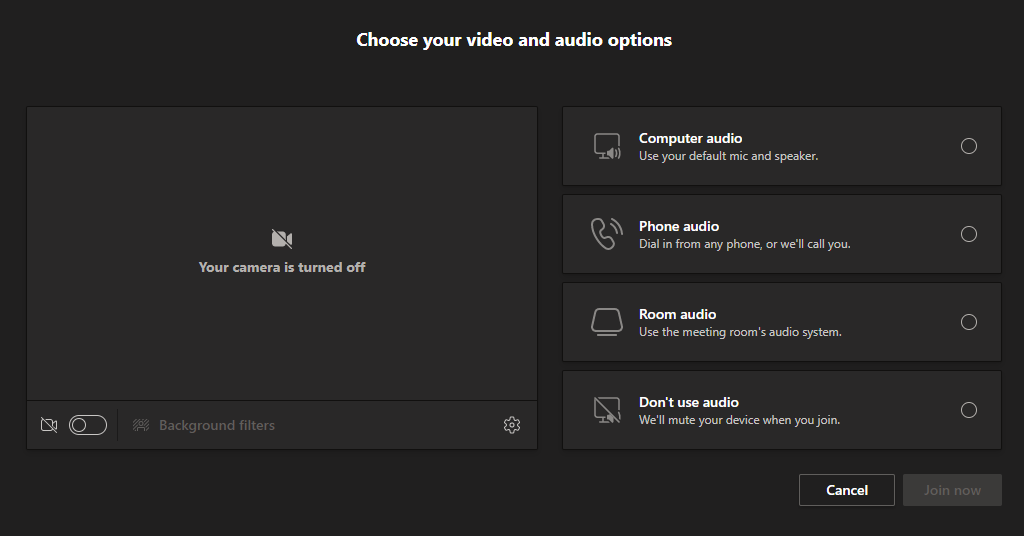Click the Join now button

coord(952,490)
